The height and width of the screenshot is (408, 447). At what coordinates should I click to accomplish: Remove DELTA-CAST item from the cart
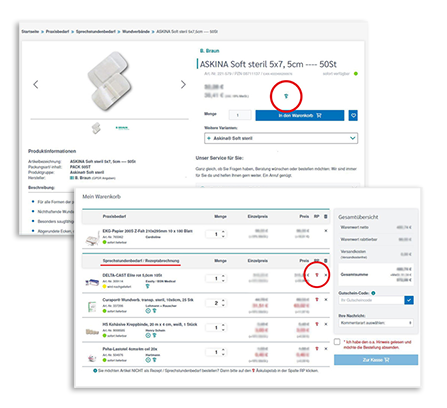326,275
